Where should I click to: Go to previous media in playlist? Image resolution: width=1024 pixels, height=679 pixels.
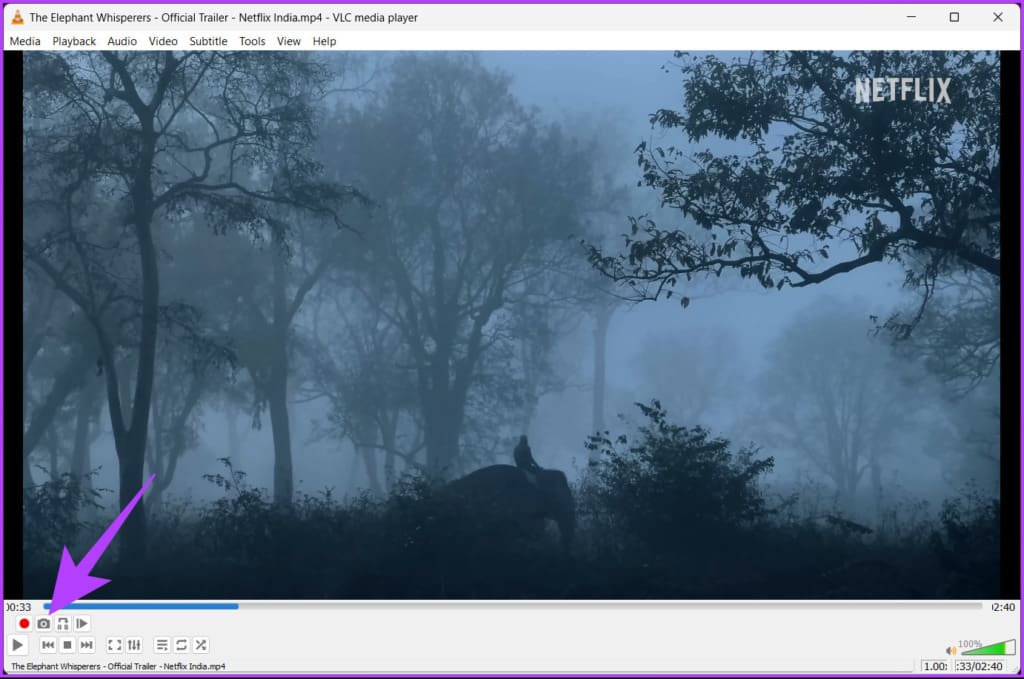(x=48, y=645)
